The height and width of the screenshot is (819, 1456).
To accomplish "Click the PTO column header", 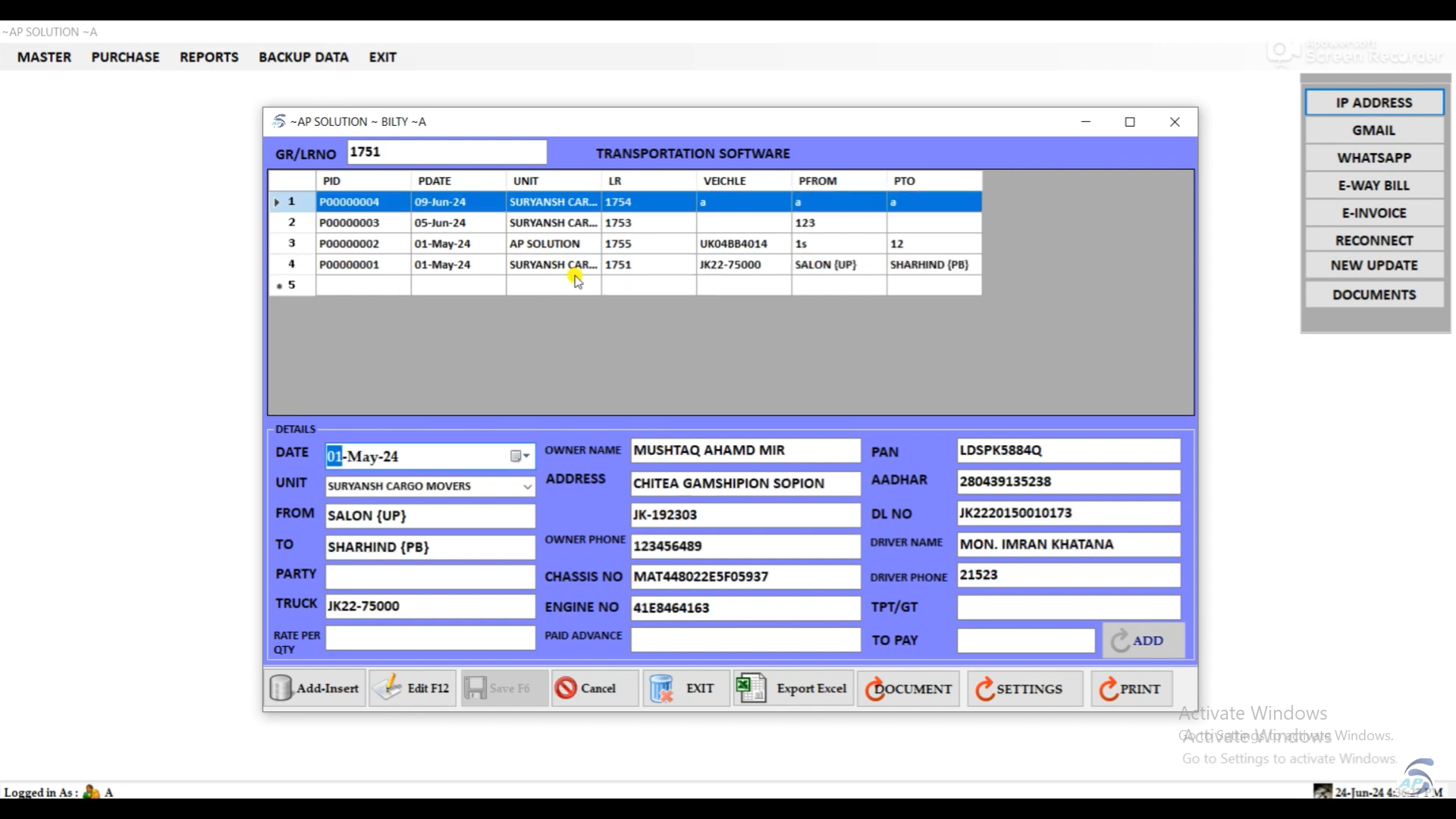I will tap(934, 181).
